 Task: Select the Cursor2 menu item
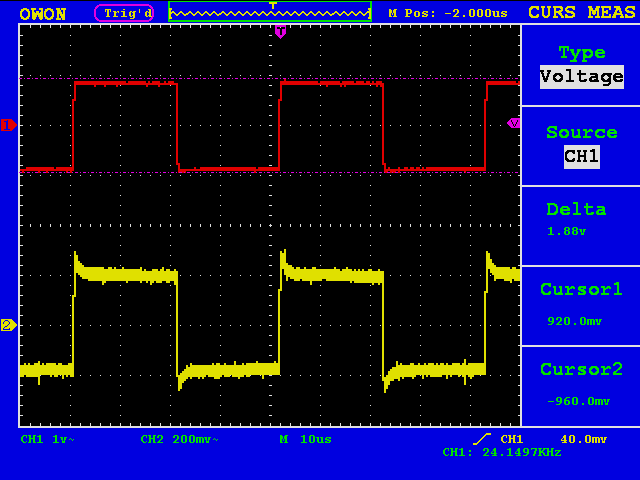[581, 386]
